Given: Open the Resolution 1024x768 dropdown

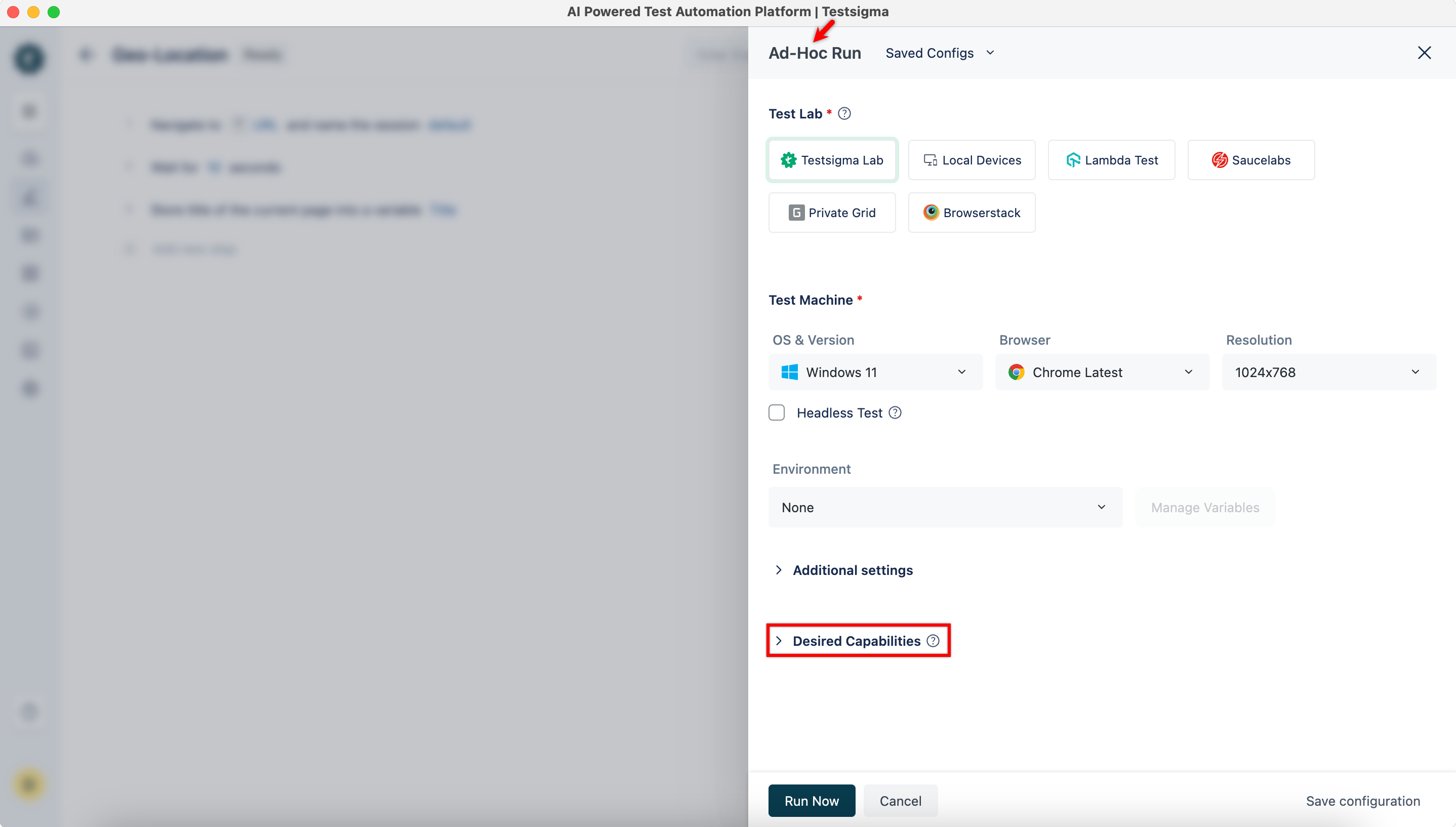Looking at the screenshot, I should [1329, 372].
